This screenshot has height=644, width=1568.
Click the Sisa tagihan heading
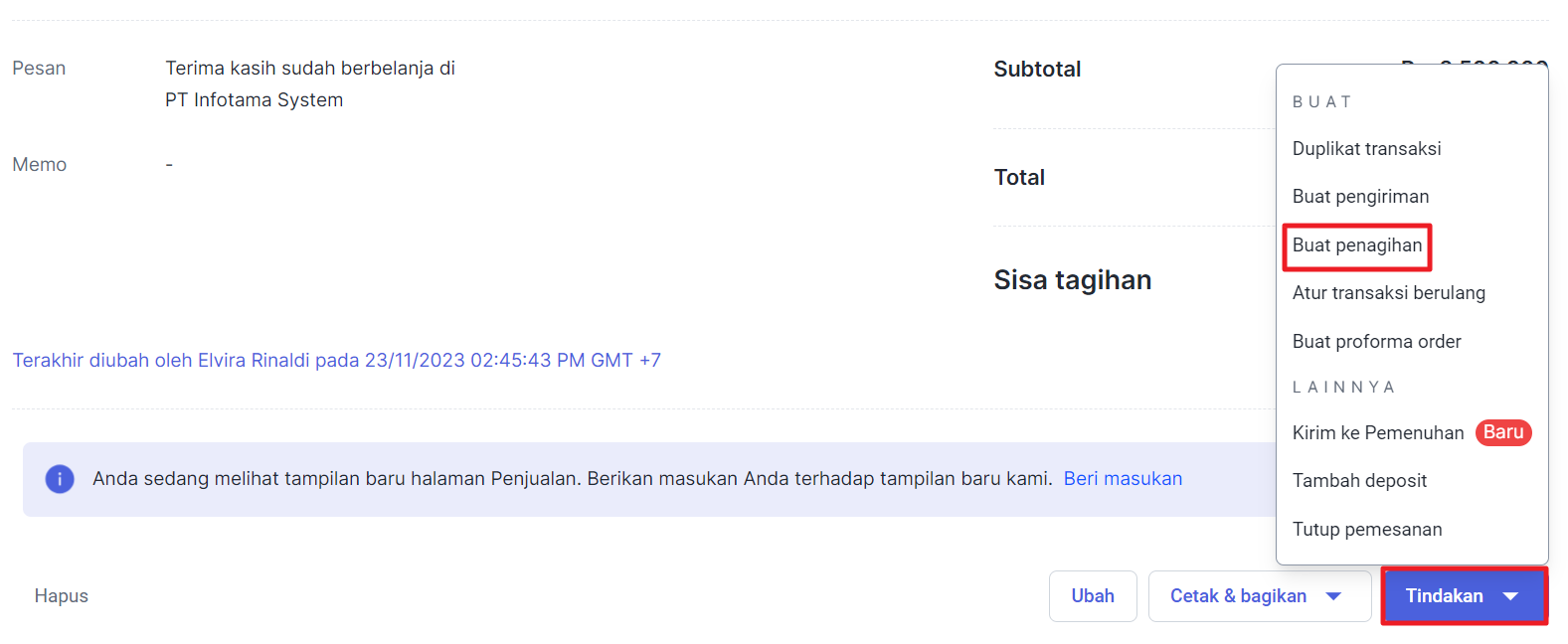pos(1072,280)
